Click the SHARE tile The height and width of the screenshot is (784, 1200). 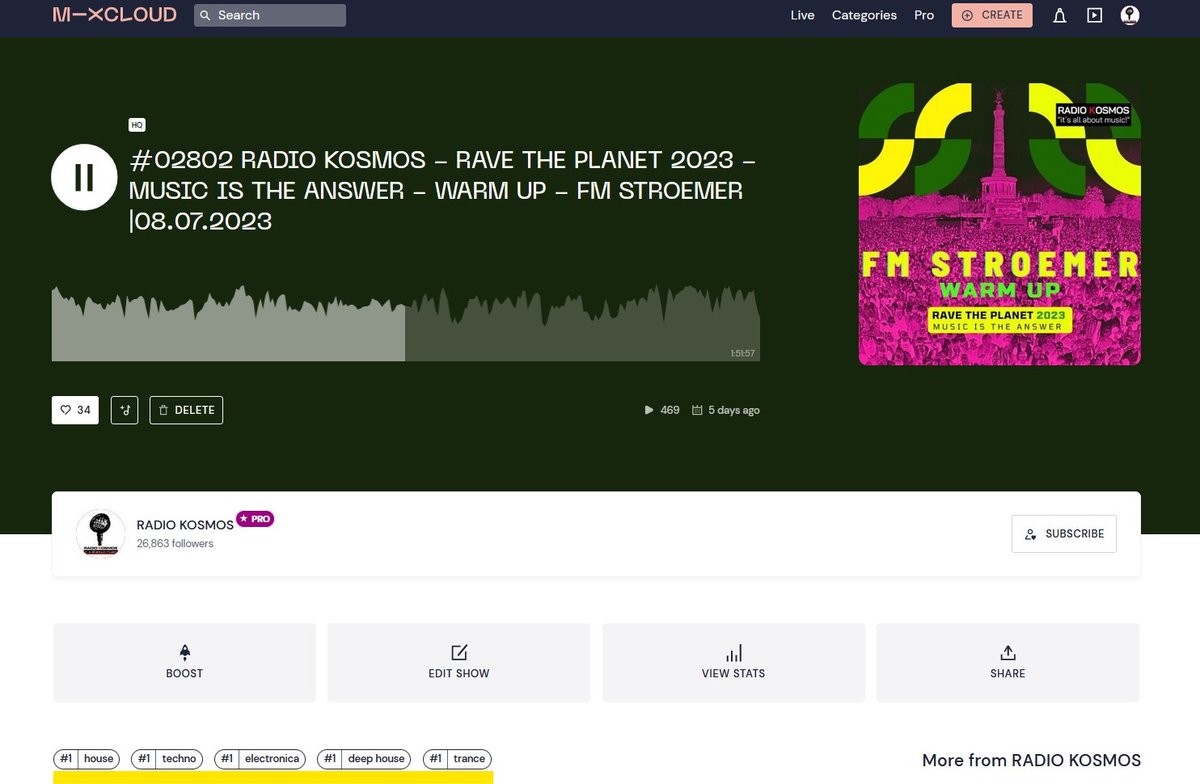click(x=1008, y=663)
